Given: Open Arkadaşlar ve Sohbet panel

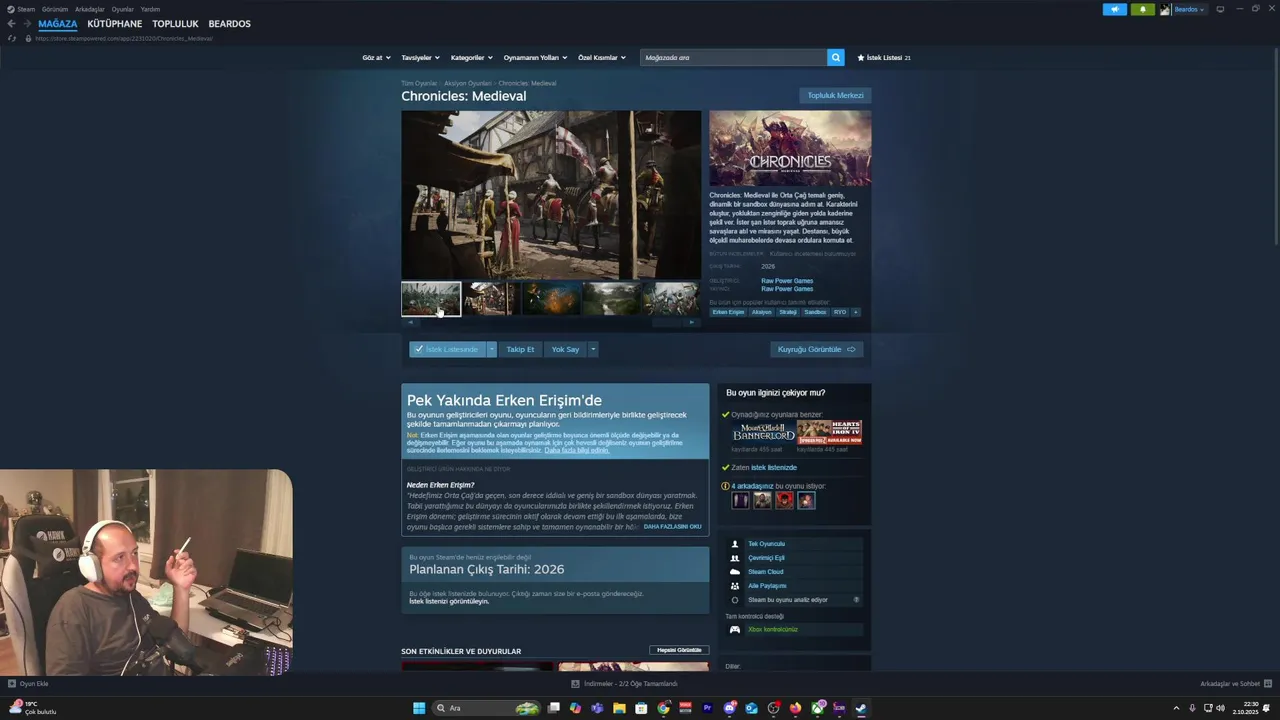Looking at the screenshot, I should pos(1235,684).
